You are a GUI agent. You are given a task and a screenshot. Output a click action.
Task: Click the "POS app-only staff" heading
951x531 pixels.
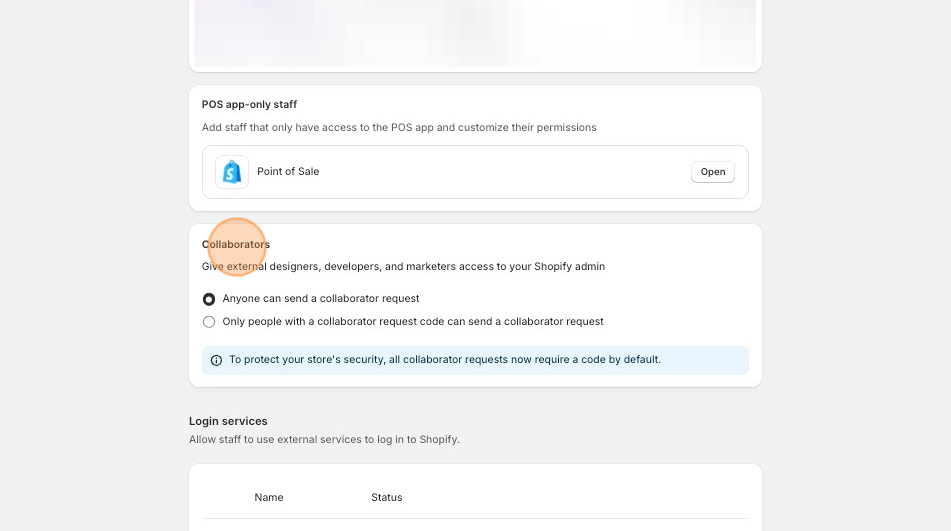point(249,104)
